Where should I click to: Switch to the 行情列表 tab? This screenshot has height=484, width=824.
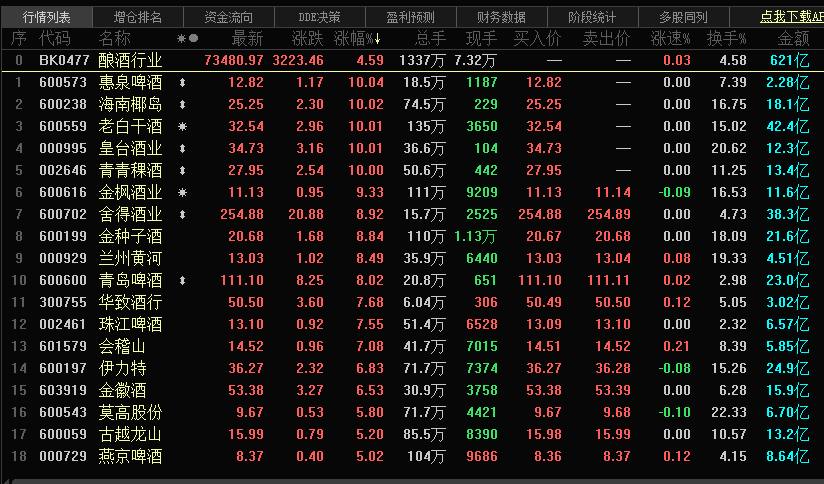click(46, 17)
